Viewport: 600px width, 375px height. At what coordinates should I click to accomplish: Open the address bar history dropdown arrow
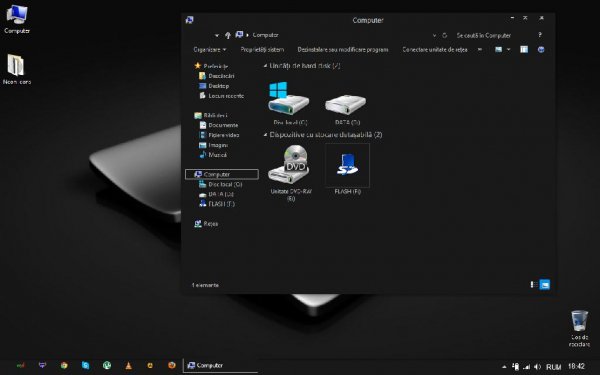(x=434, y=35)
